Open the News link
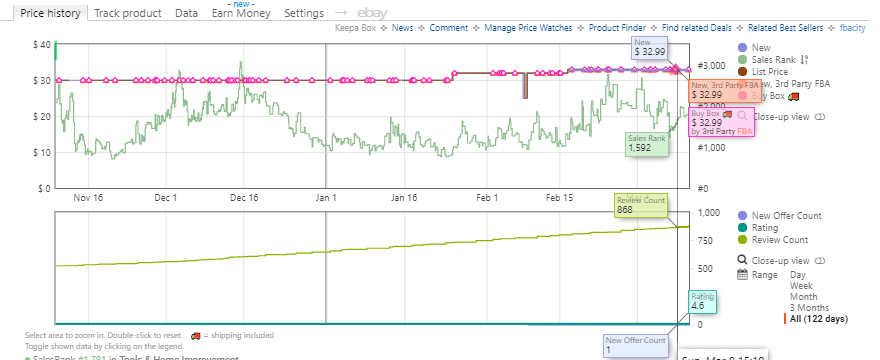The image size is (880, 360). [402, 28]
